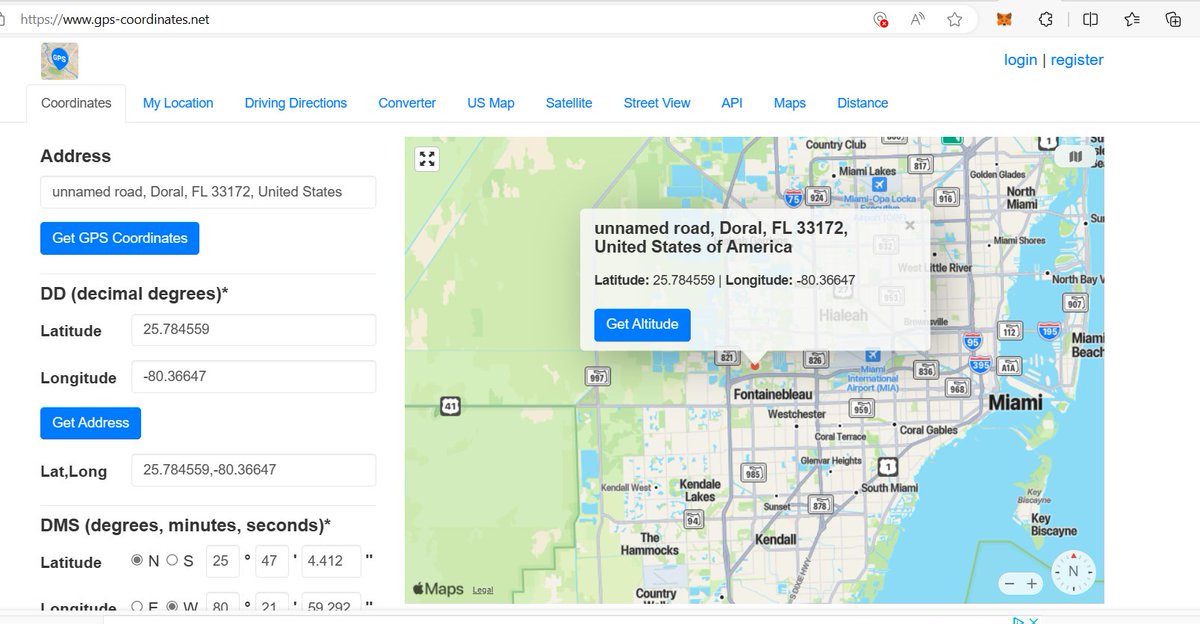This screenshot has height=624, width=1200.
Task: Click the Route 997 highway shield
Action: pyautogui.click(x=598, y=376)
